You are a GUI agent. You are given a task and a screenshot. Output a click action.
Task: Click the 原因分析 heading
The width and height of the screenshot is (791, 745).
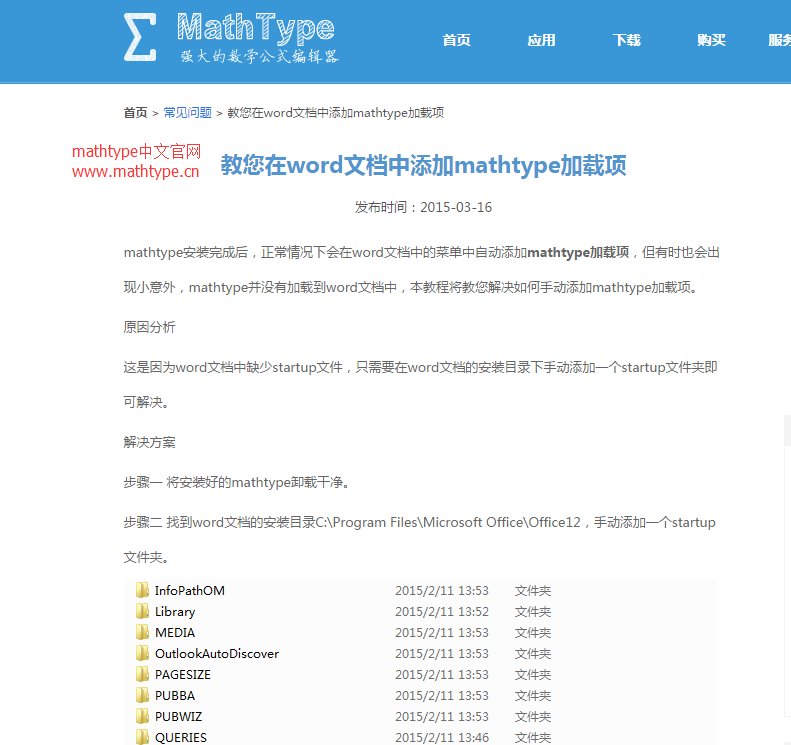pos(149,327)
